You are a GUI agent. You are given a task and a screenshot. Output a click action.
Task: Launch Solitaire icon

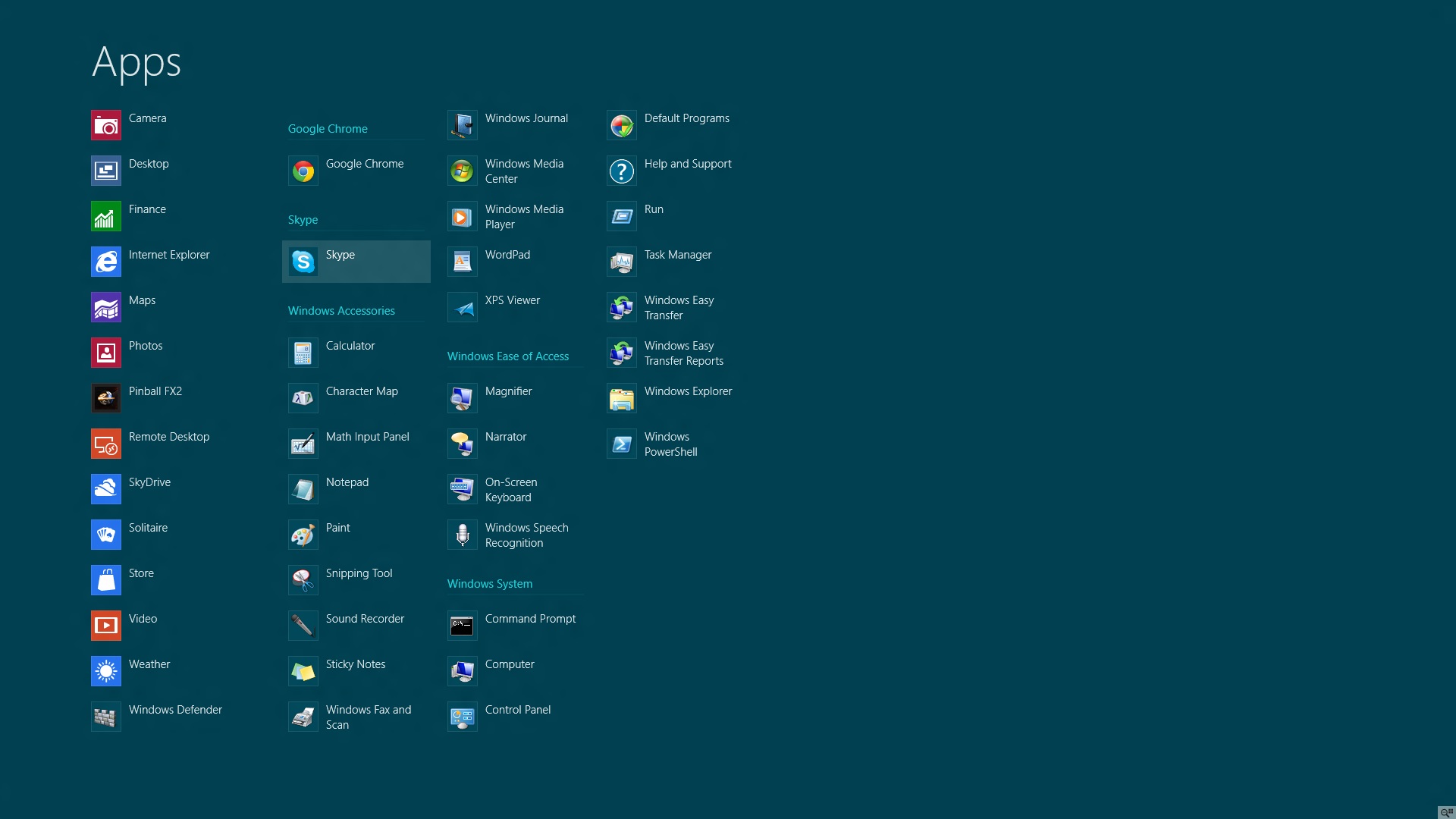[x=106, y=535]
